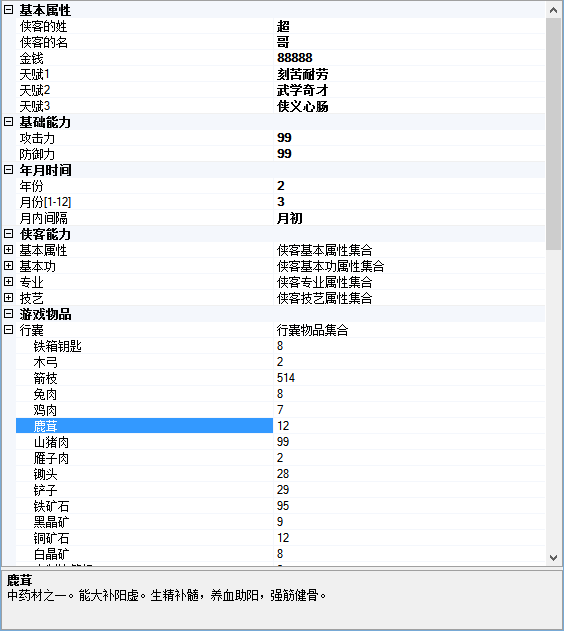Expand 基本属性 under 侠客能力
The width and height of the screenshot is (564, 631).
tap(8, 250)
